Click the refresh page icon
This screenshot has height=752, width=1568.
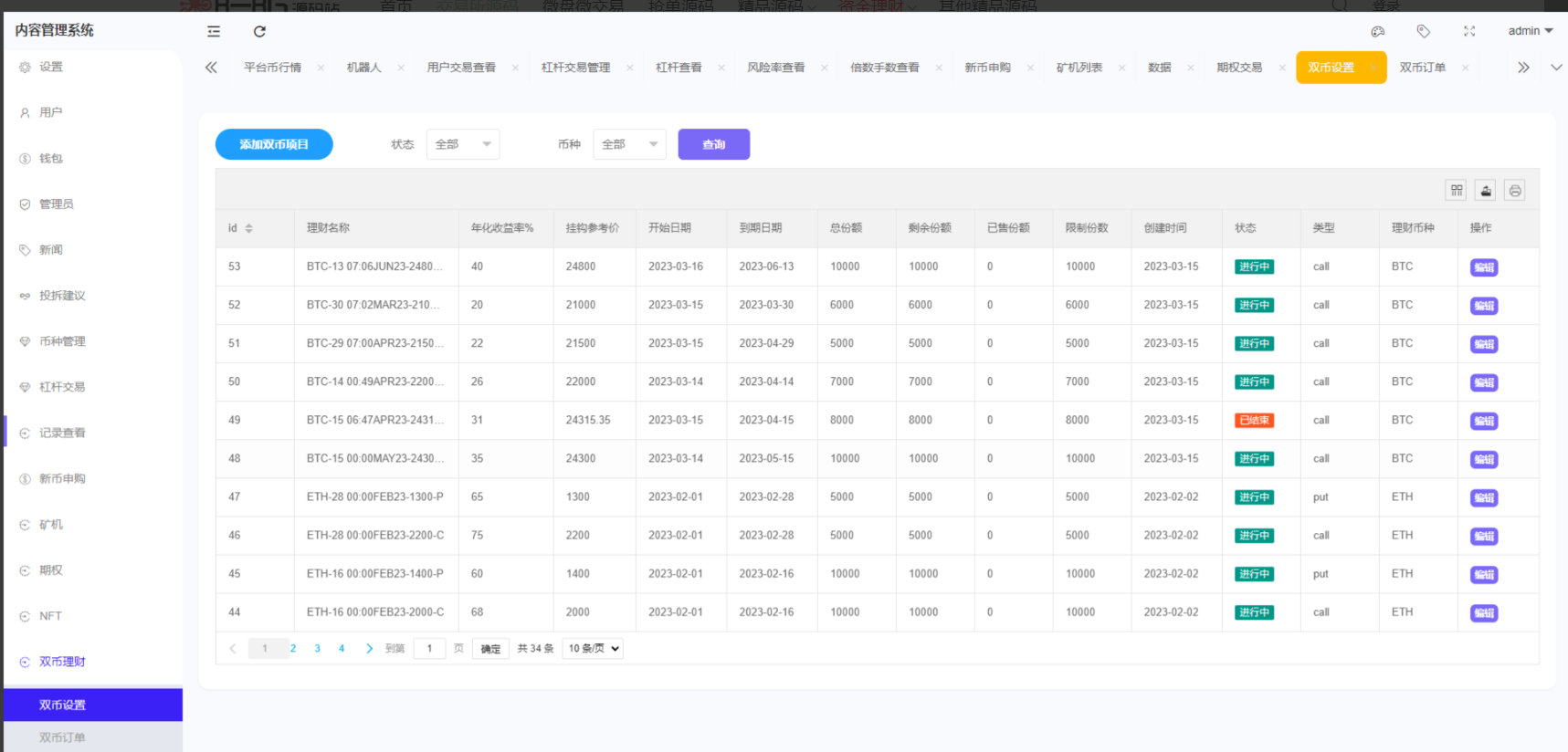click(259, 31)
